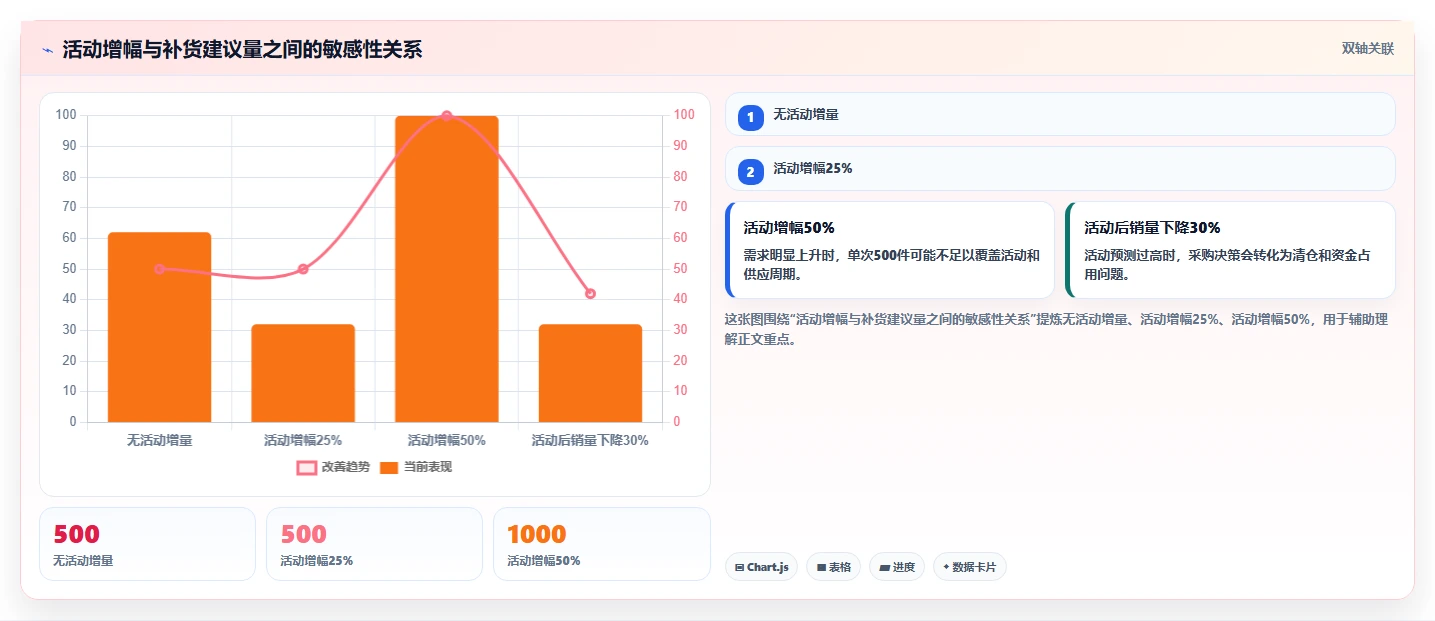
Task: Click the x-axis label 无活动增量
Action: tap(159, 439)
